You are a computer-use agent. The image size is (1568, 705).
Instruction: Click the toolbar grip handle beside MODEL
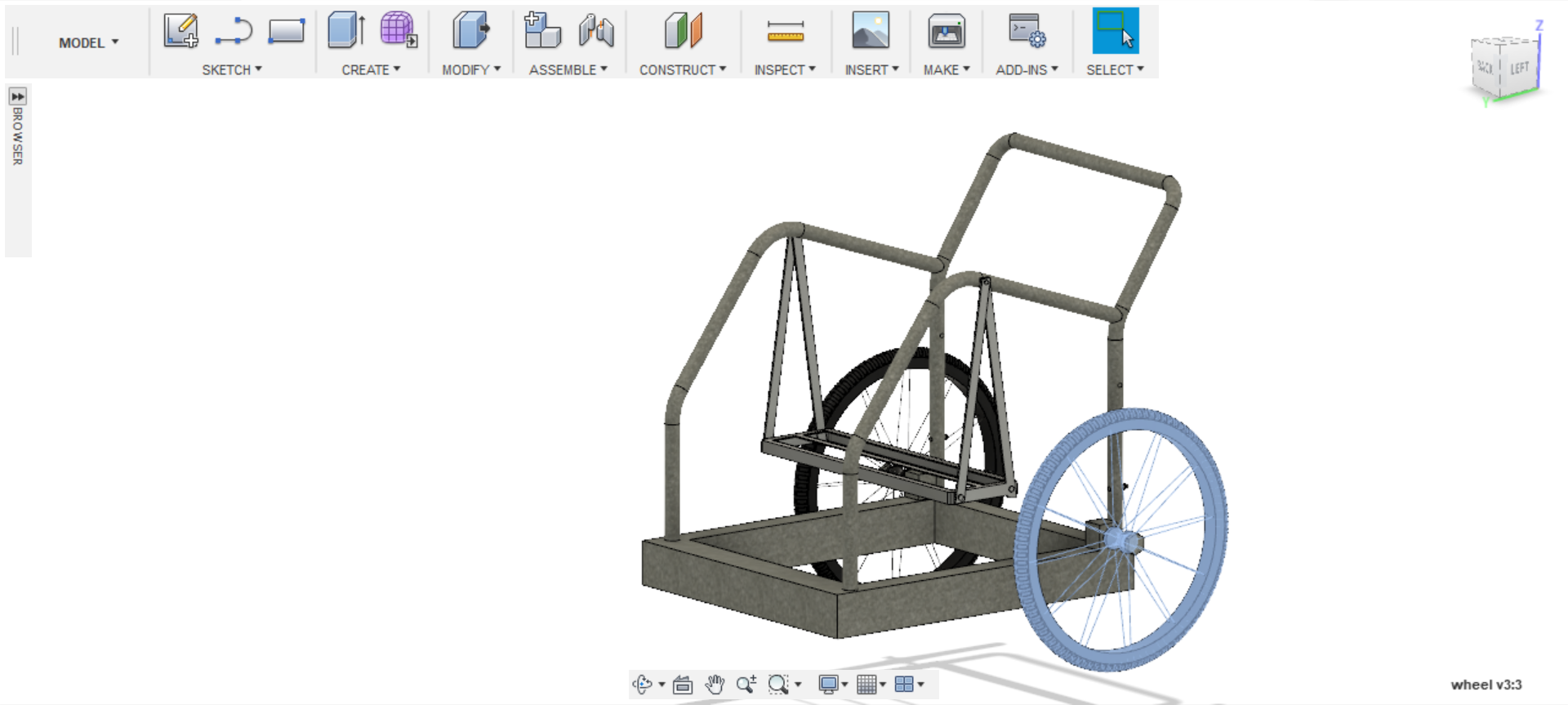point(15,41)
